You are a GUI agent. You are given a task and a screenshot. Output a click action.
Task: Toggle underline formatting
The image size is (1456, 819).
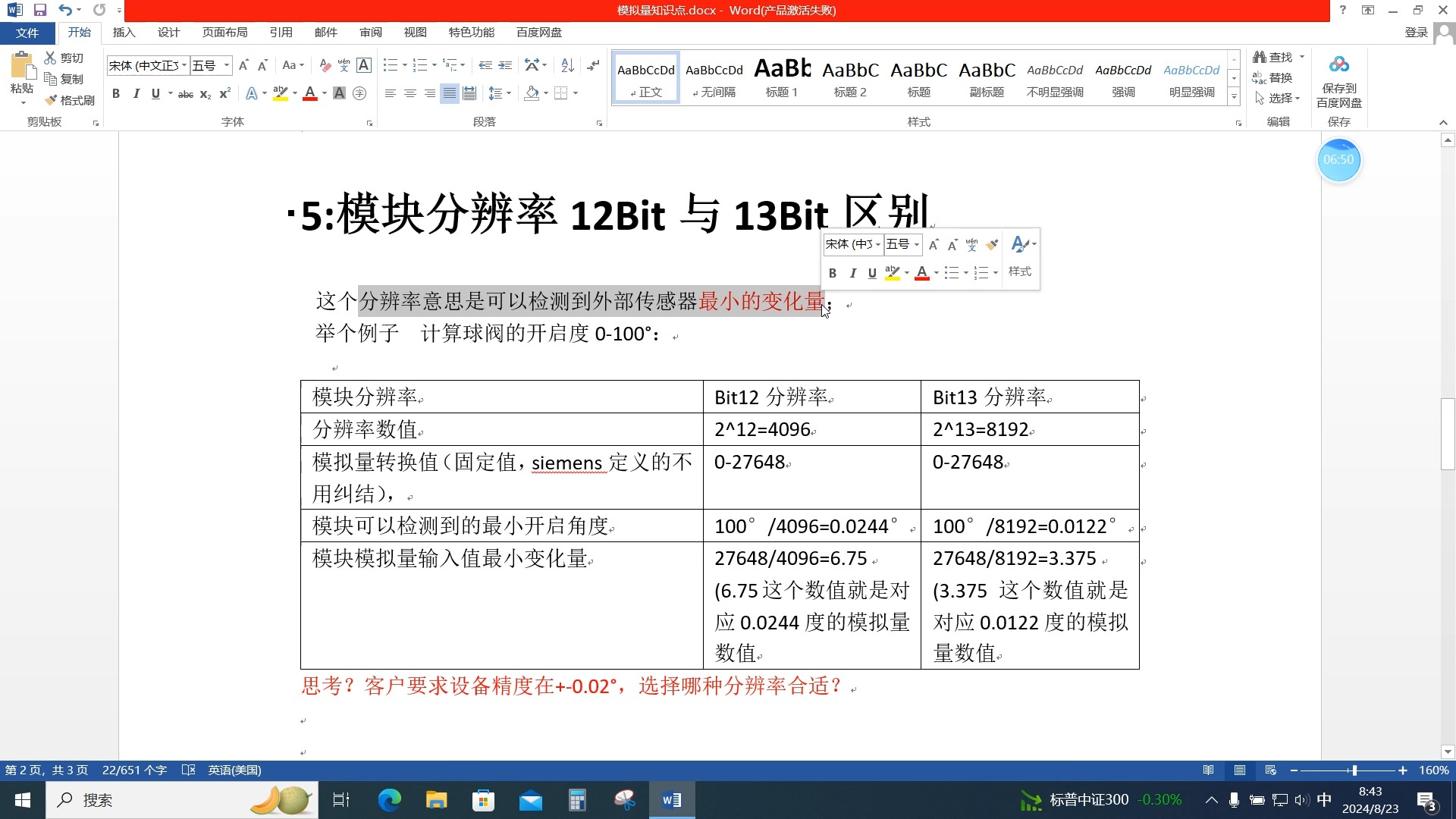(x=155, y=93)
